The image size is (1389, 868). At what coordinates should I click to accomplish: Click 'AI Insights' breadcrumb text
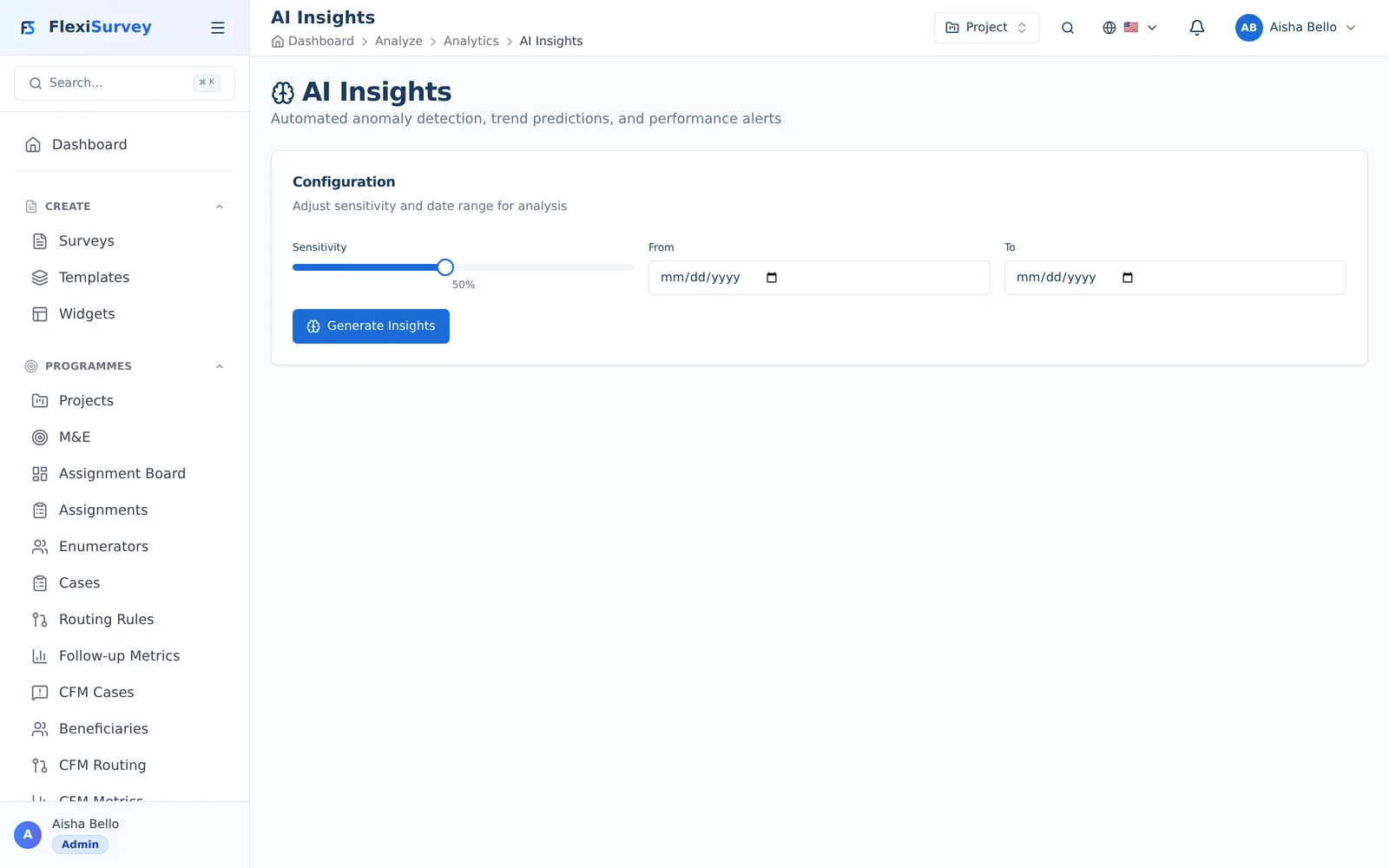[551, 41]
